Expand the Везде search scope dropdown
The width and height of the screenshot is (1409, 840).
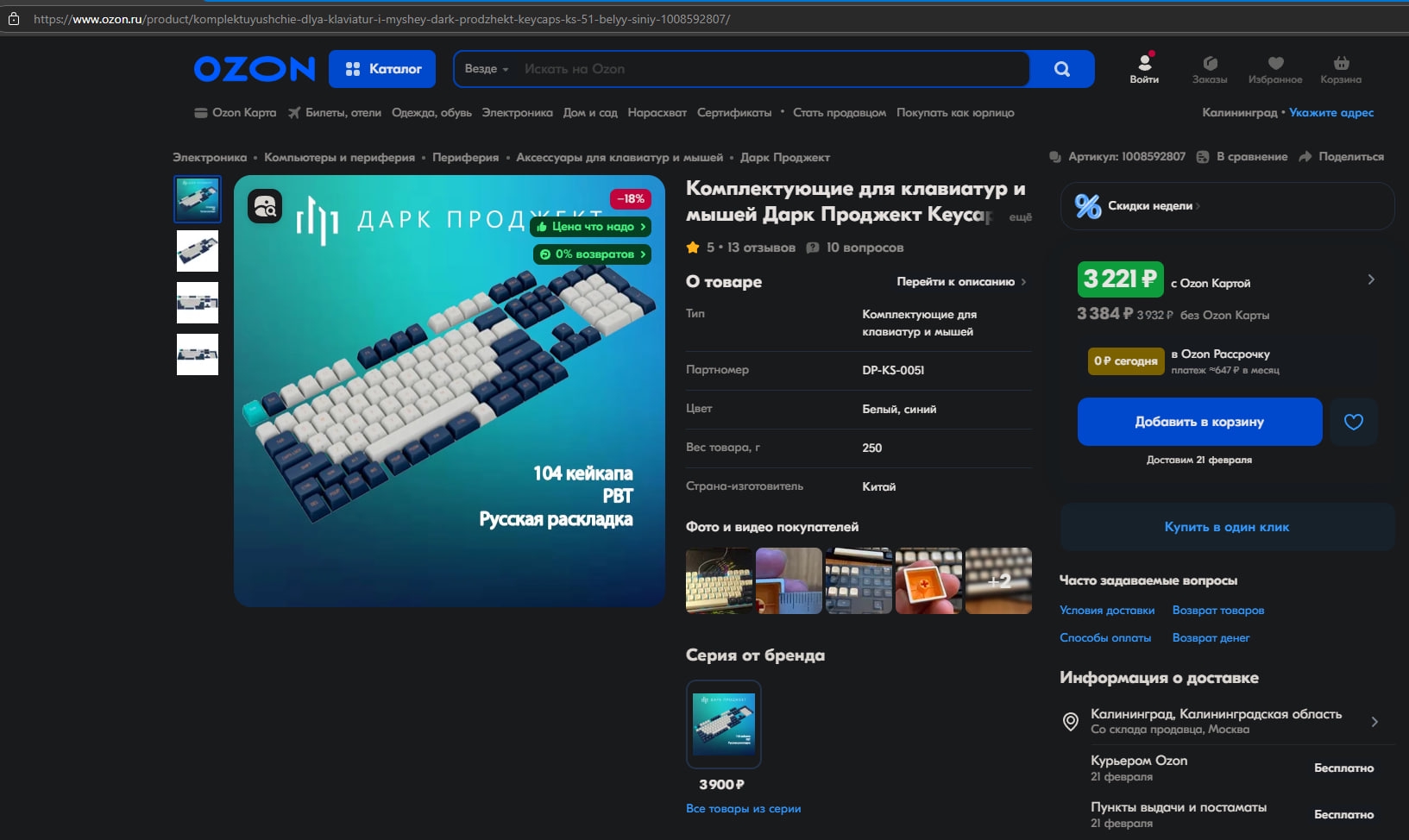point(487,69)
